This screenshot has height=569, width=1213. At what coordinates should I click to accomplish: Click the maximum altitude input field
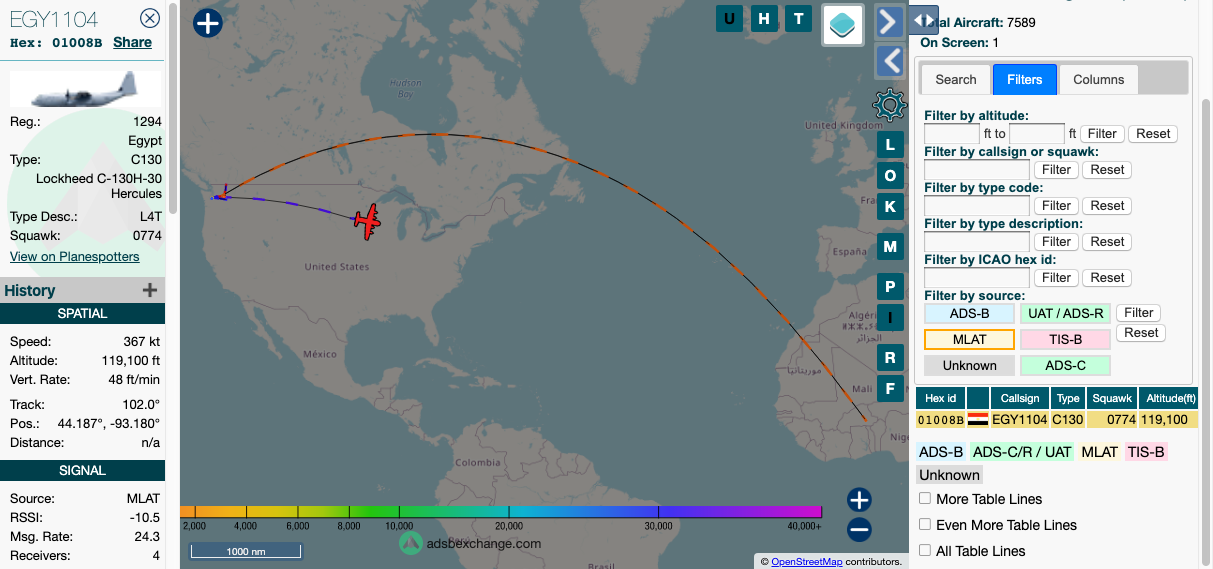(1037, 133)
